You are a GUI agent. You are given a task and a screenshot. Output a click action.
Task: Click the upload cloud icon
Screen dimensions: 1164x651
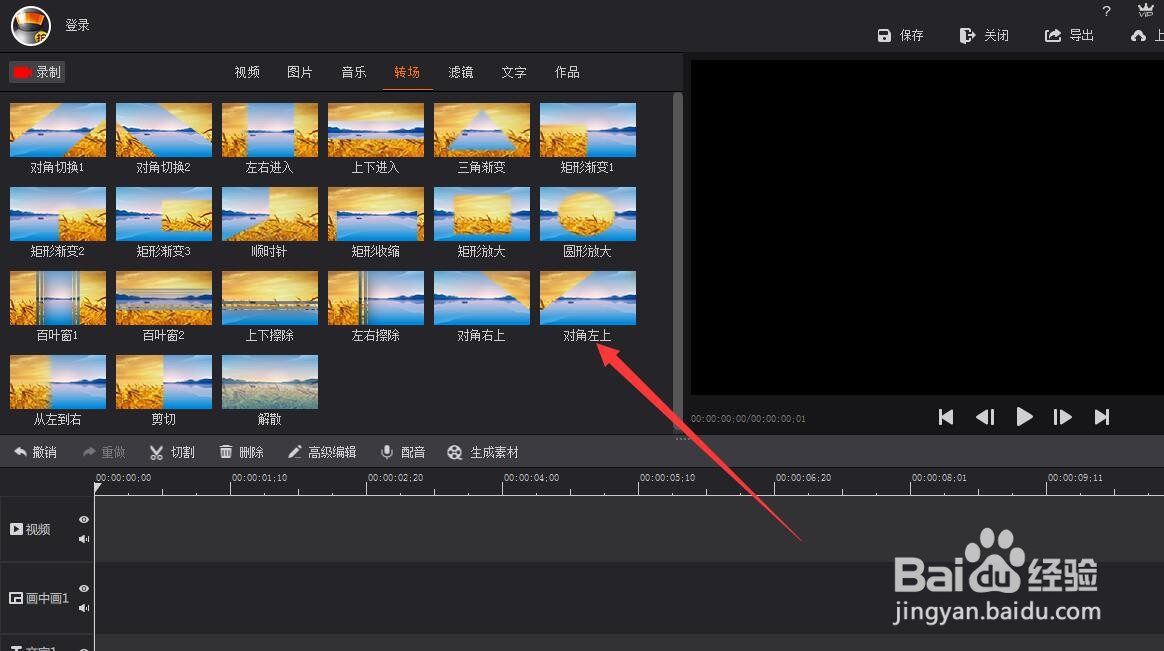coord(1138,35)
